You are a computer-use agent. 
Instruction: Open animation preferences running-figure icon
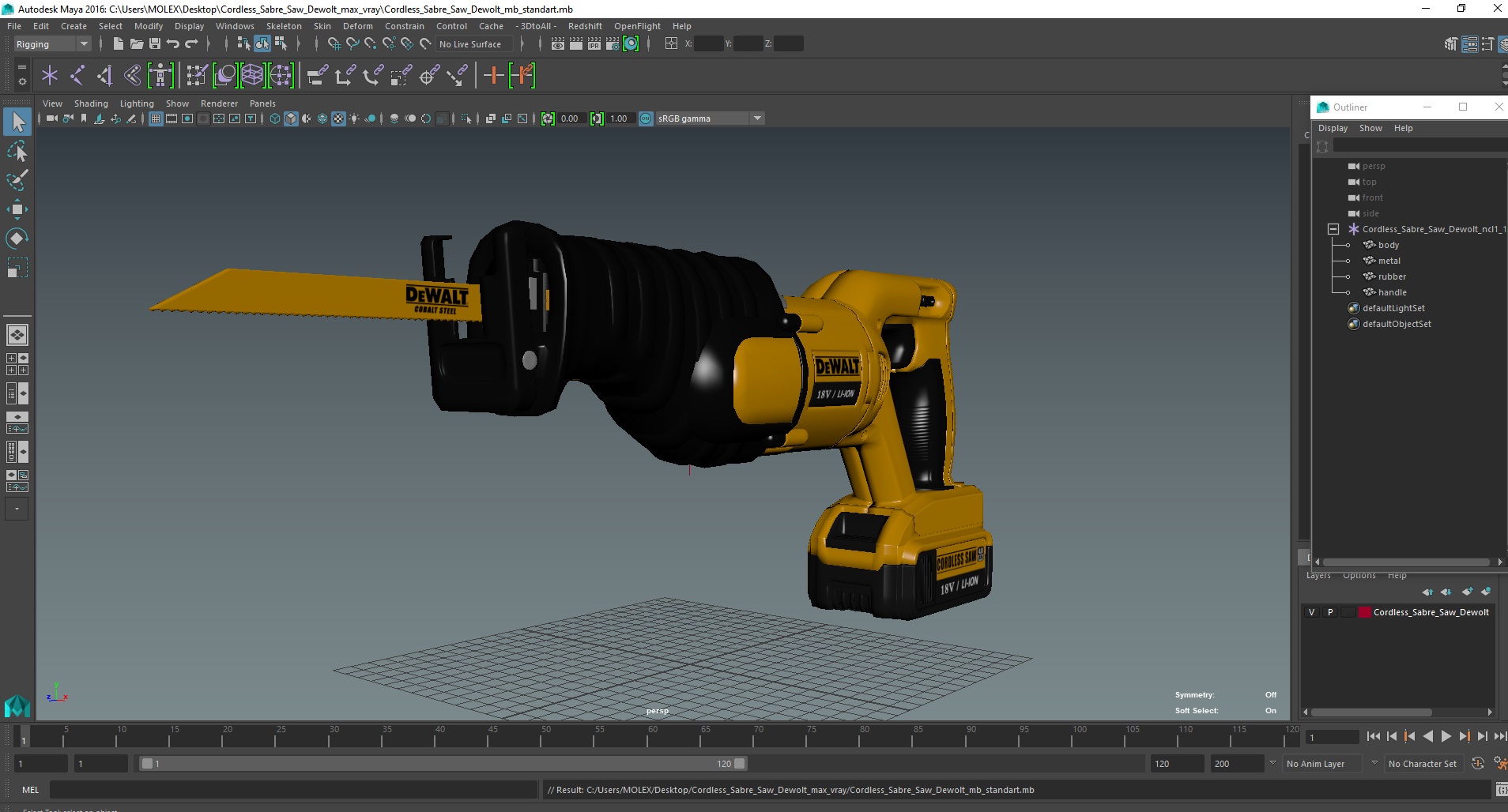pos(1499,764)
